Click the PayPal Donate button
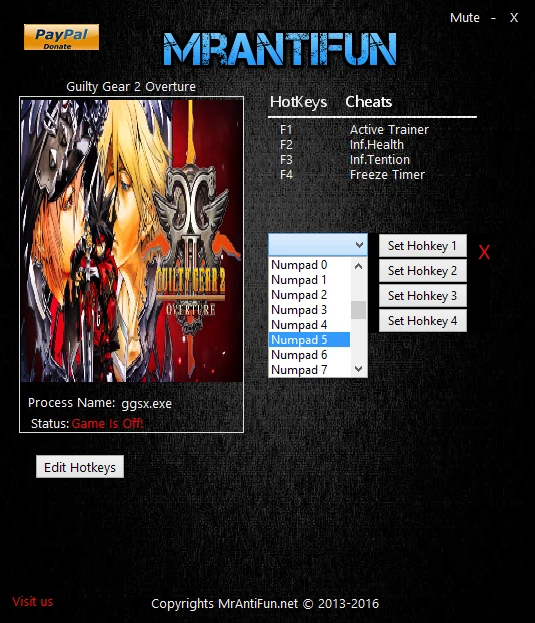 pos(61,37)
